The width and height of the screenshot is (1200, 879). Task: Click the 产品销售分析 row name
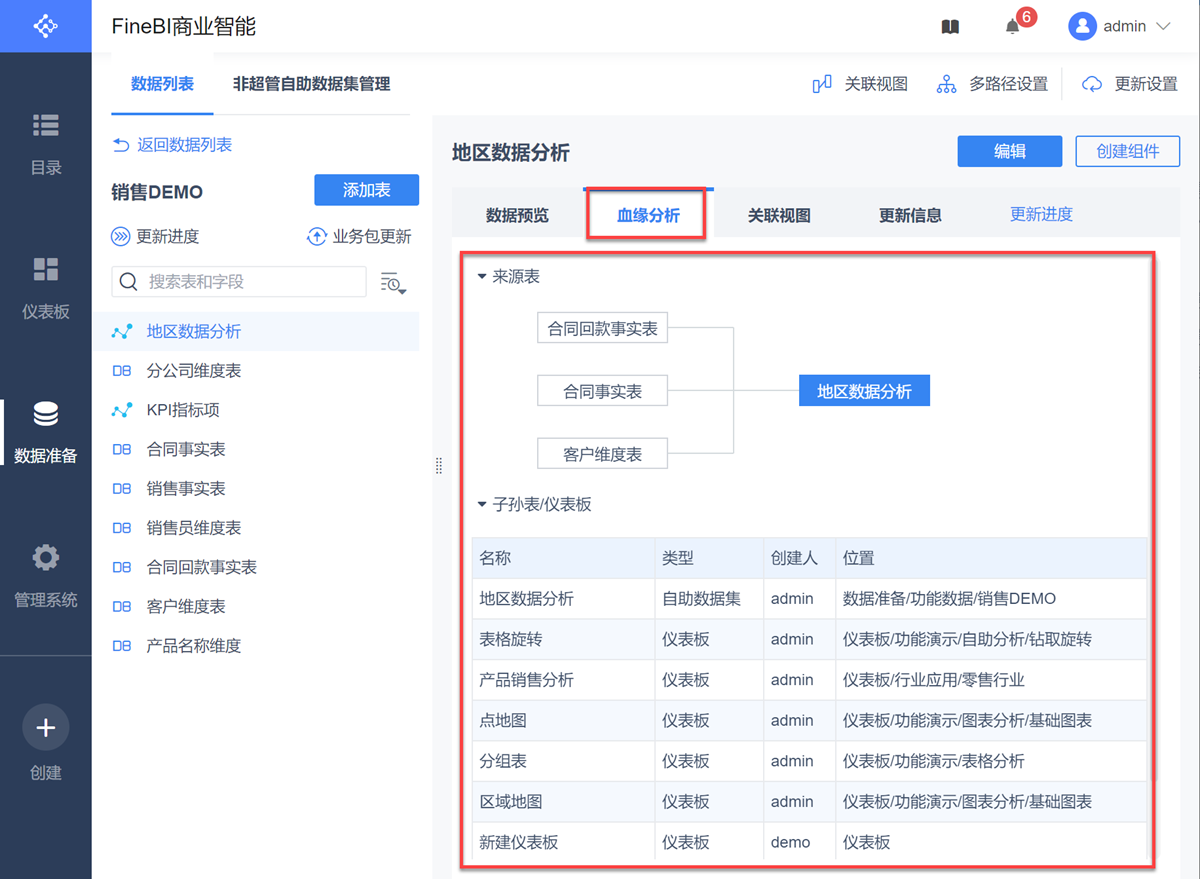526,680
